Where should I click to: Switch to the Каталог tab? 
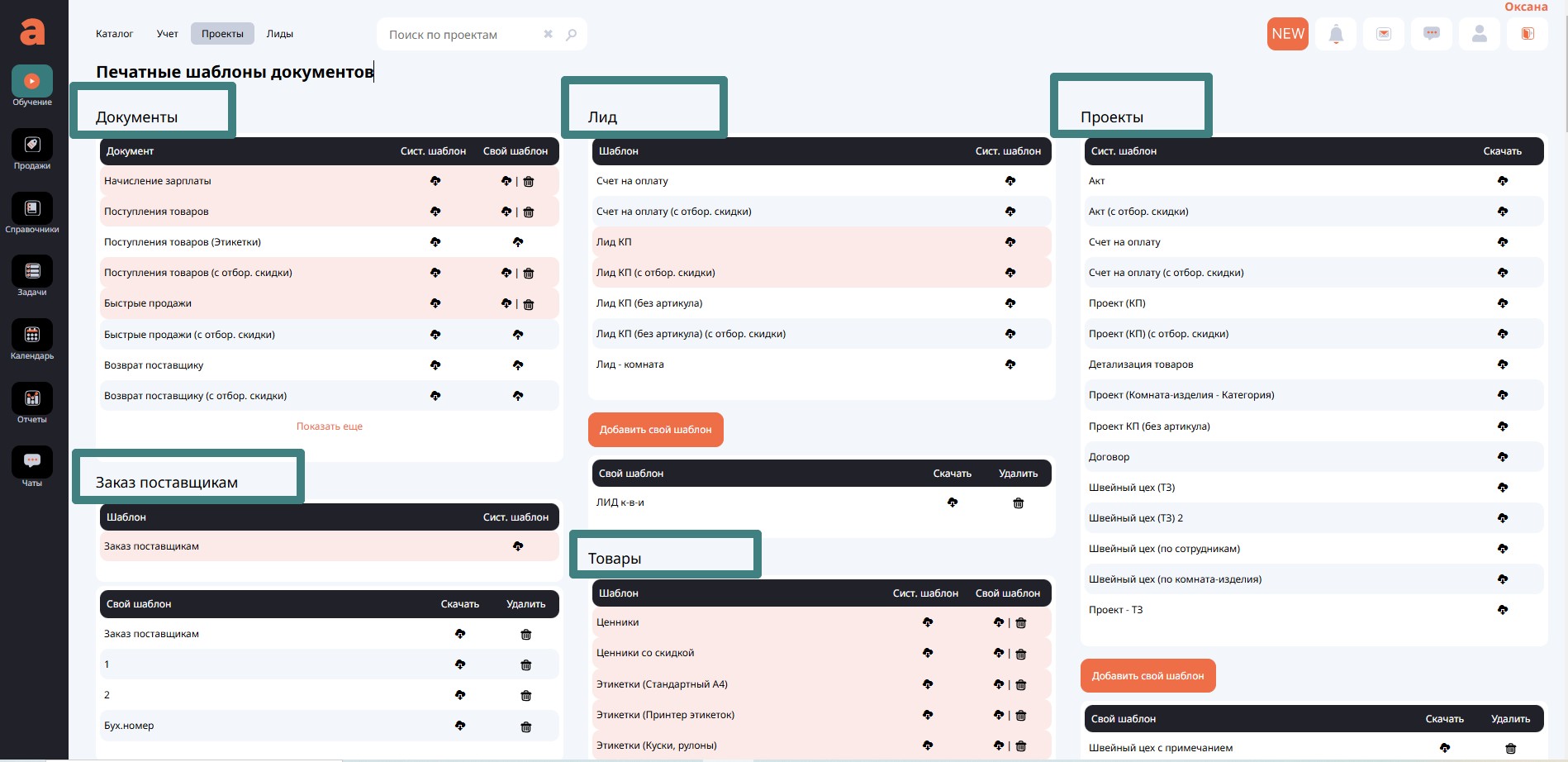pyautogui.click(x=114, y=34)
